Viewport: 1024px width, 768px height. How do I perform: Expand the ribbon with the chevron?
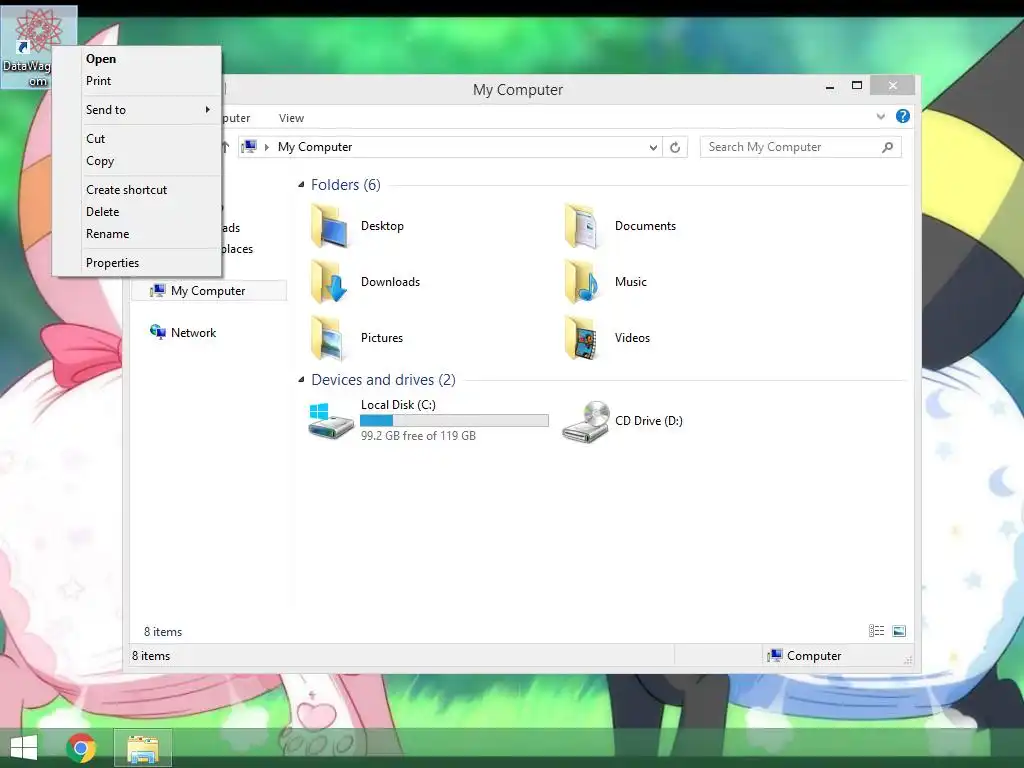coord(880,116)
